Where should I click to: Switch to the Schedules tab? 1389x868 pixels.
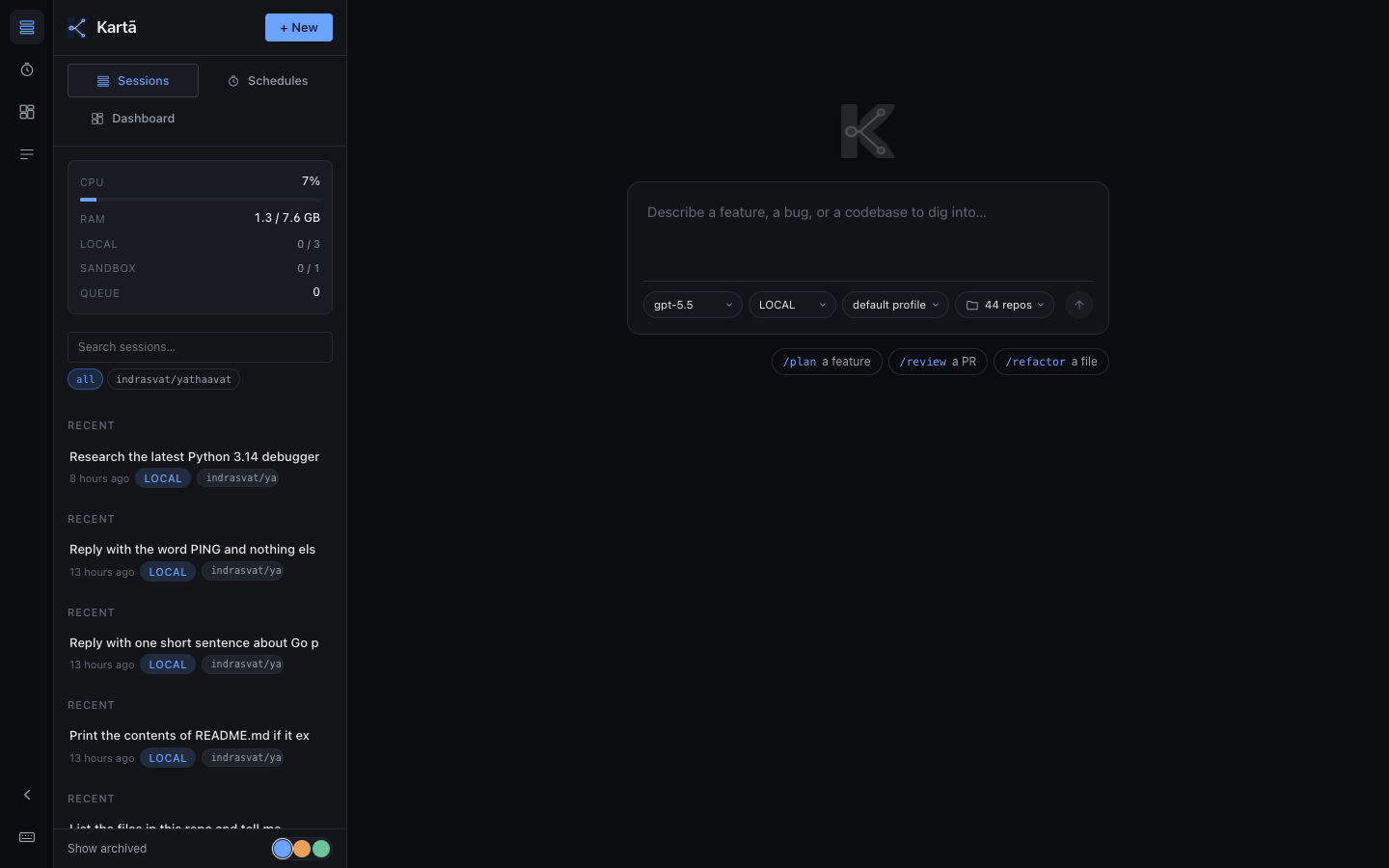click(267, 81)
